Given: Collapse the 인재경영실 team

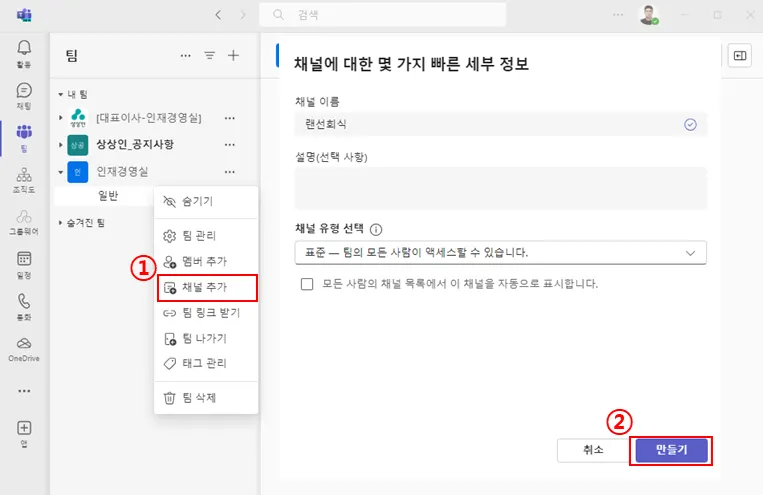Looking at the screenshot, I should point(60,172).
